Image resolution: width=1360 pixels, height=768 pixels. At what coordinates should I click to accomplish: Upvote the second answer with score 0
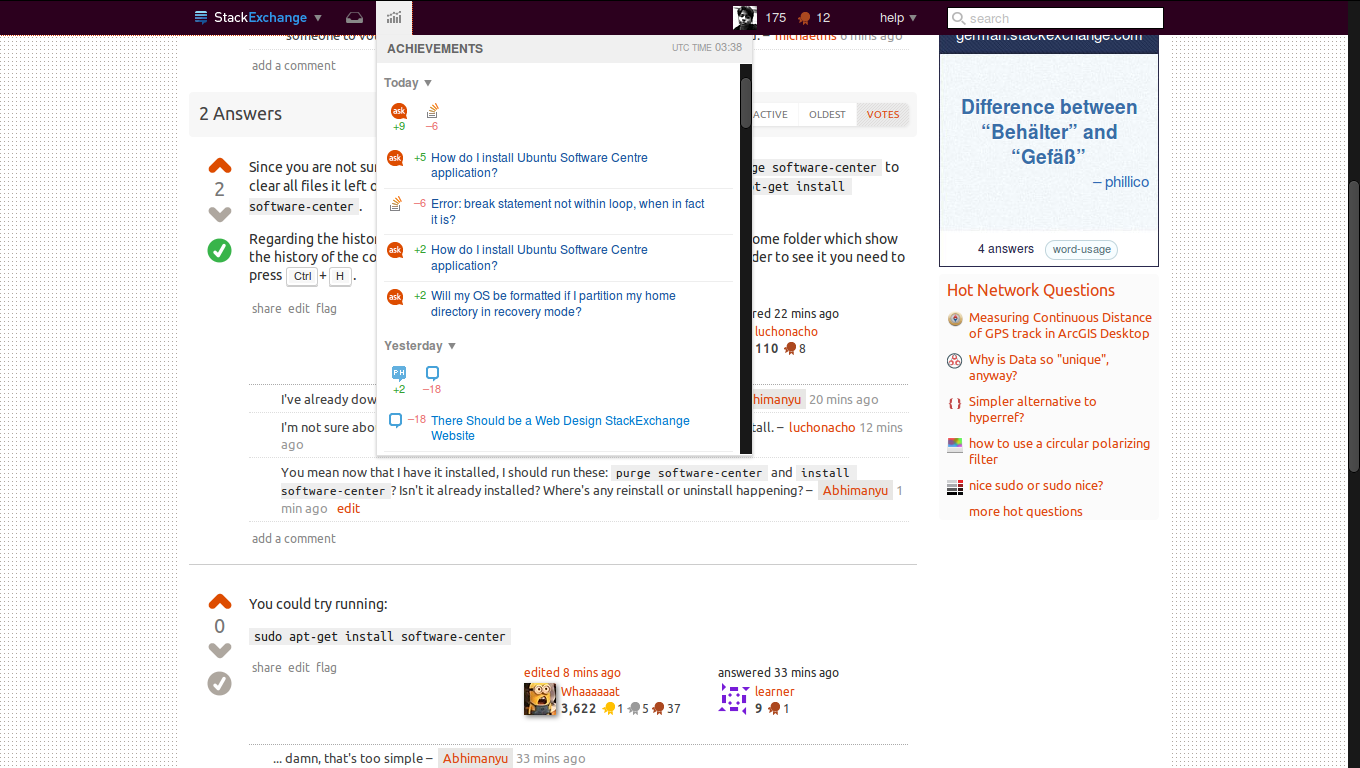click(x=220, y=602)
